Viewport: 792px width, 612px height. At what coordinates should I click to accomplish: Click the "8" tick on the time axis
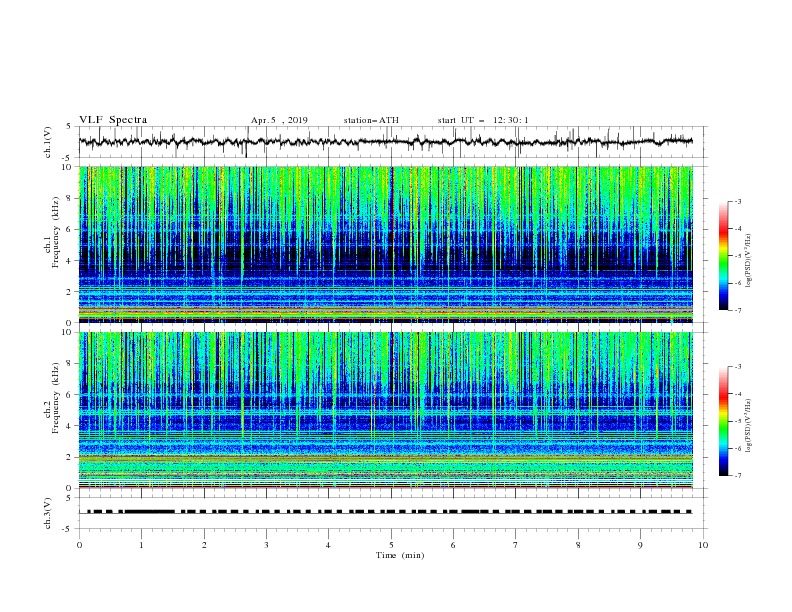point(578,545)
